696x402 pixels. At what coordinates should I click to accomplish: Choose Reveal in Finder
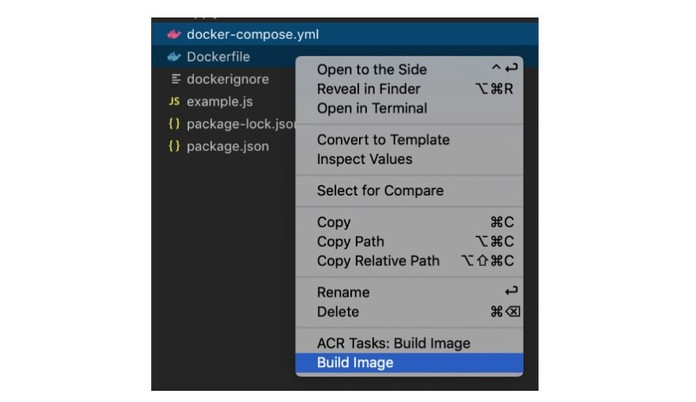366,89
